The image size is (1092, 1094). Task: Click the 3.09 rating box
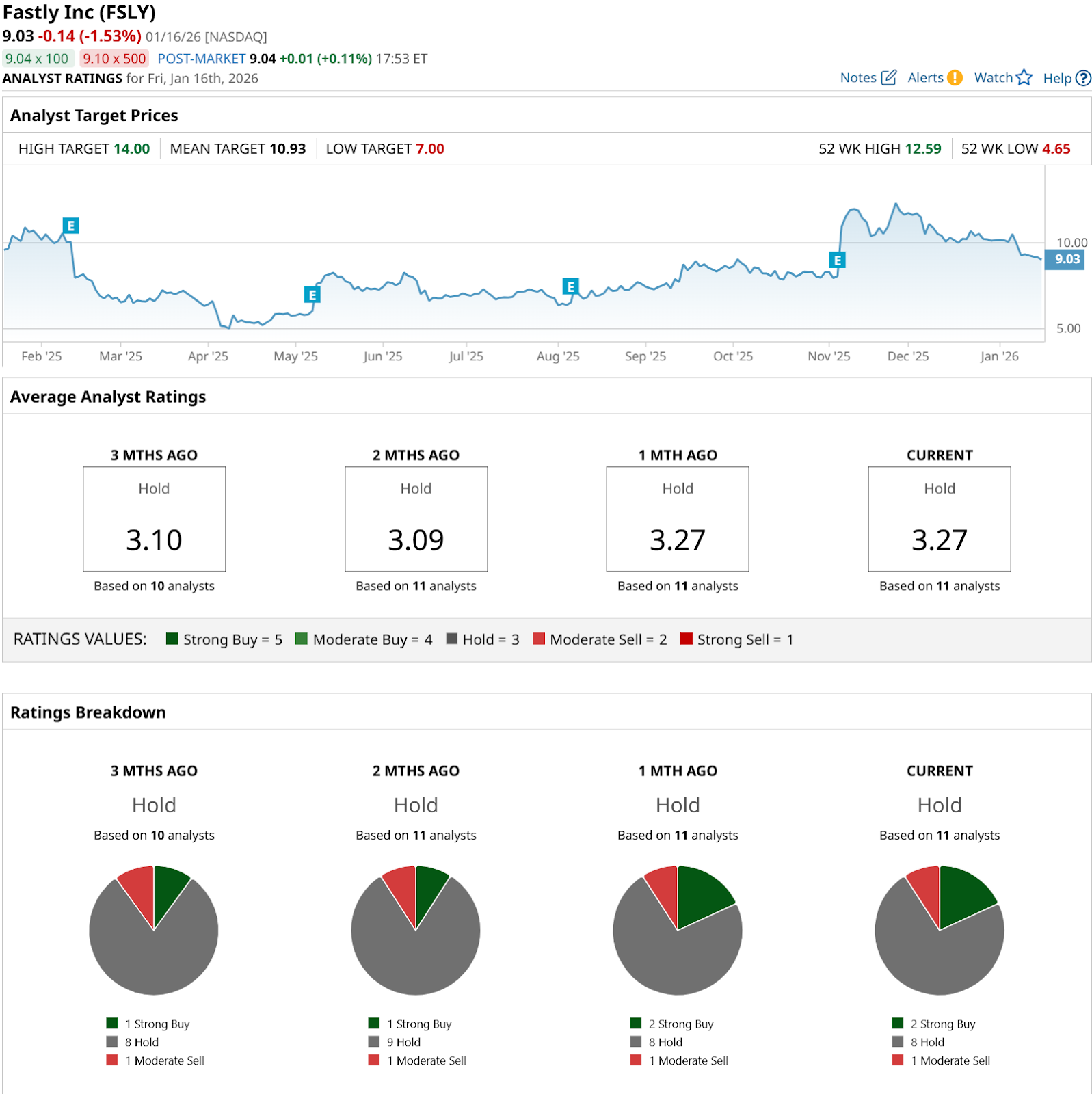pos(416,519)
